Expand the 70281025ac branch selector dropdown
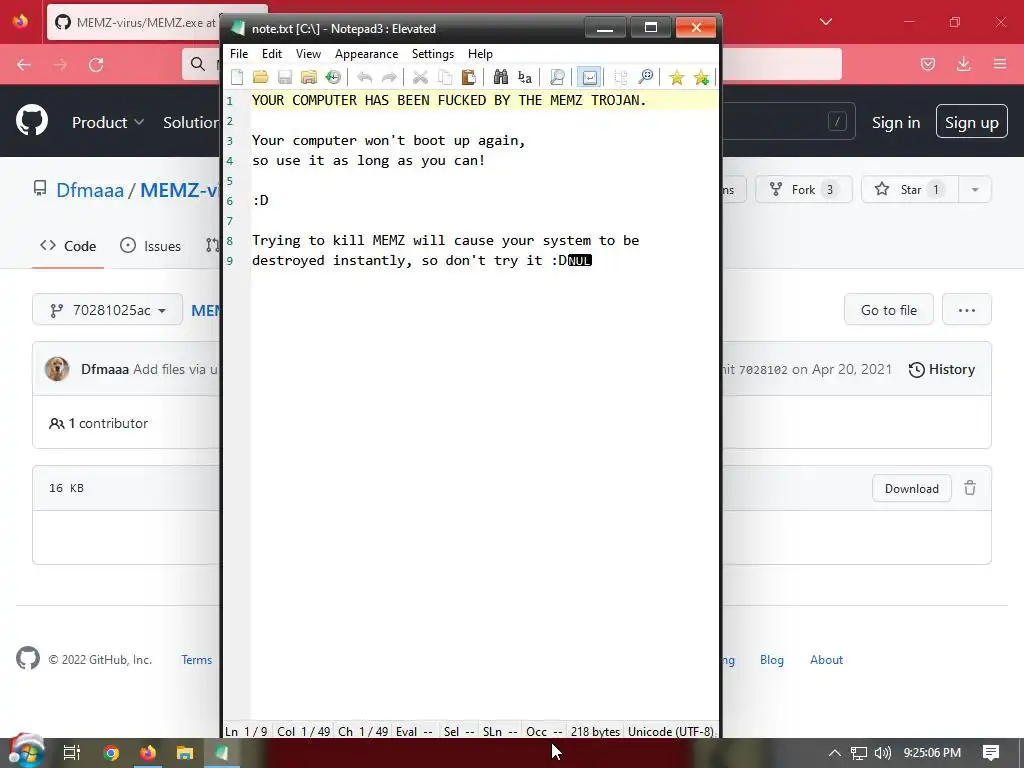 pos(108,310)
